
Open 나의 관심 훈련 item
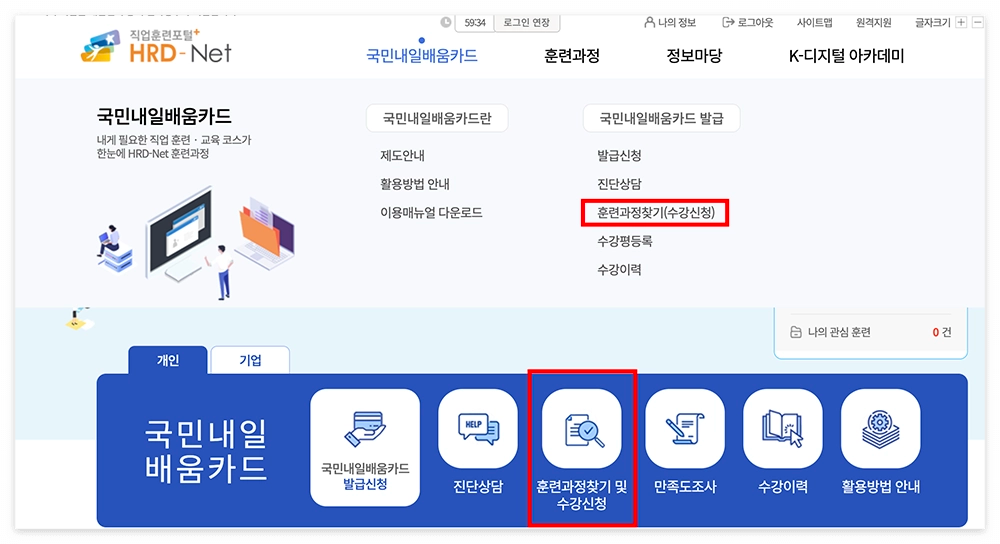click(x=871, y=332)
